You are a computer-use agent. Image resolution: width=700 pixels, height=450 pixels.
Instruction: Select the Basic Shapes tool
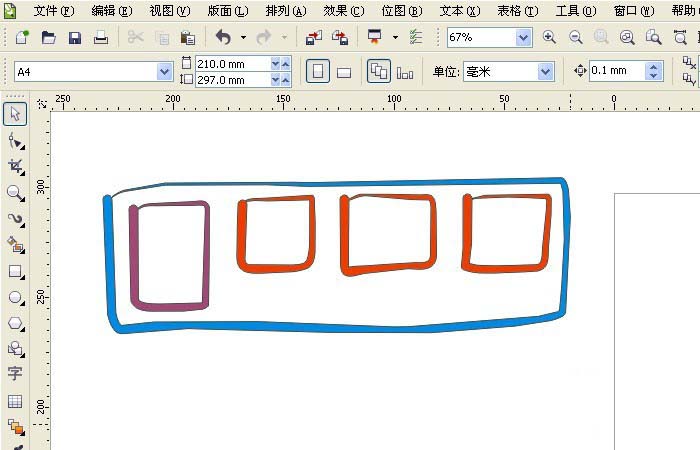[16, 349]
